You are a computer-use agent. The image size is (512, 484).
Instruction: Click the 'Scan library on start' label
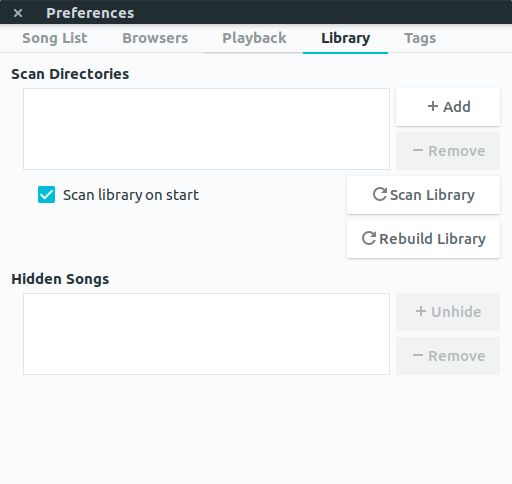click(x=131, y=195)
